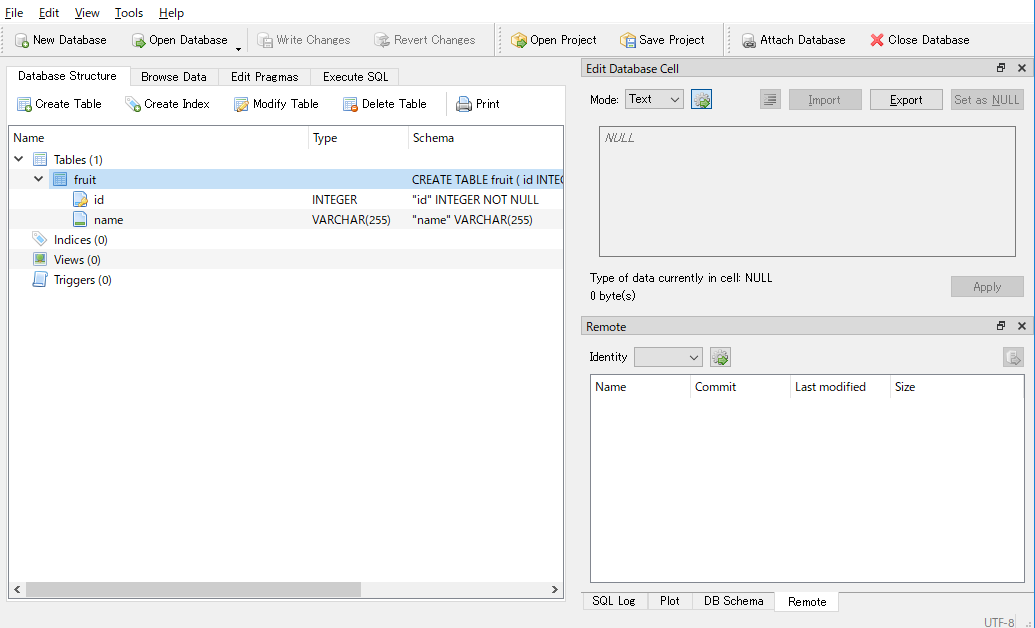
Task: Open the Tools menu
Action: point(128,13)
